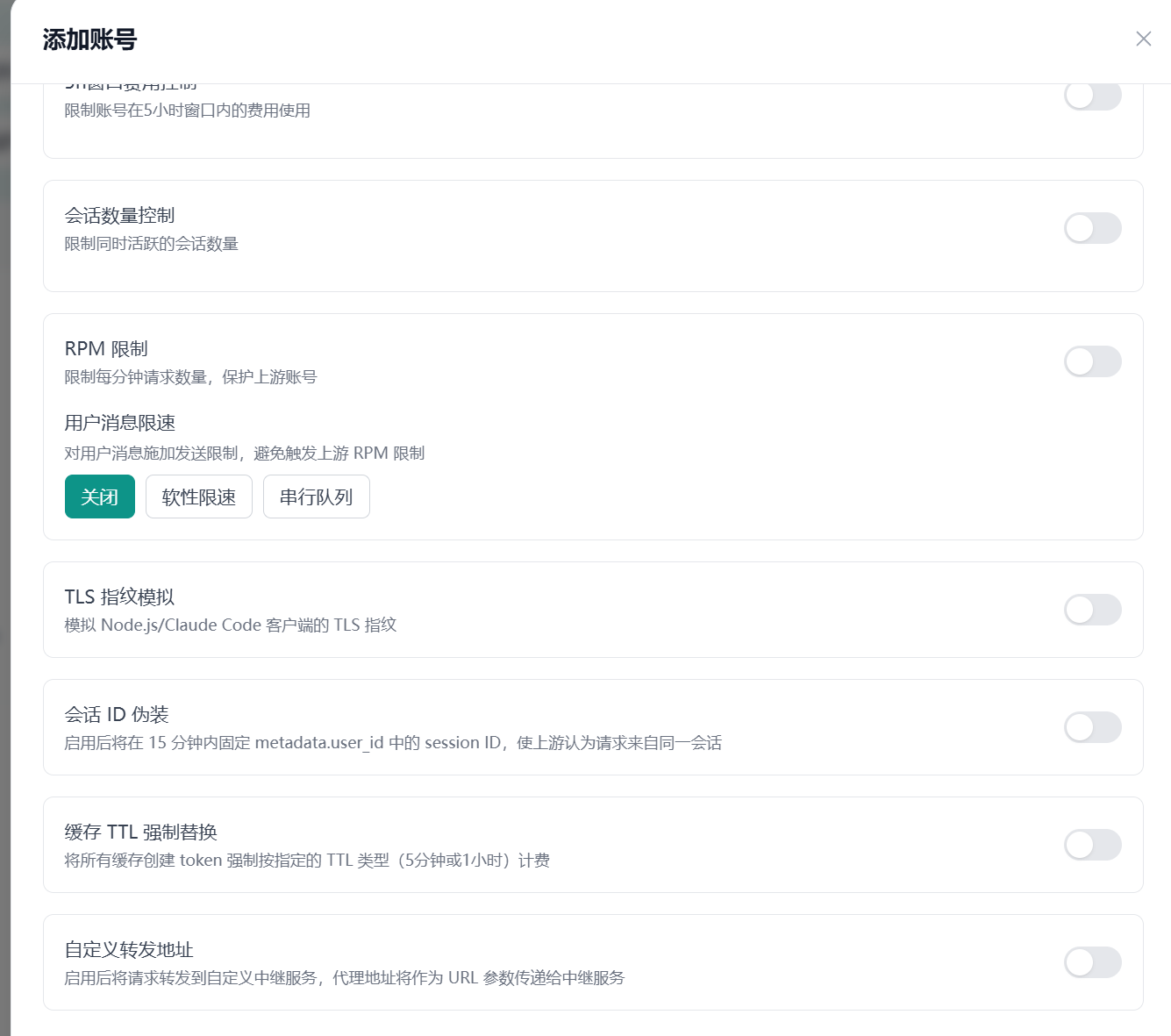1171x1036 pixels.
Task: Click the 会话数量控制 heading text
Action: pos(119,216)
